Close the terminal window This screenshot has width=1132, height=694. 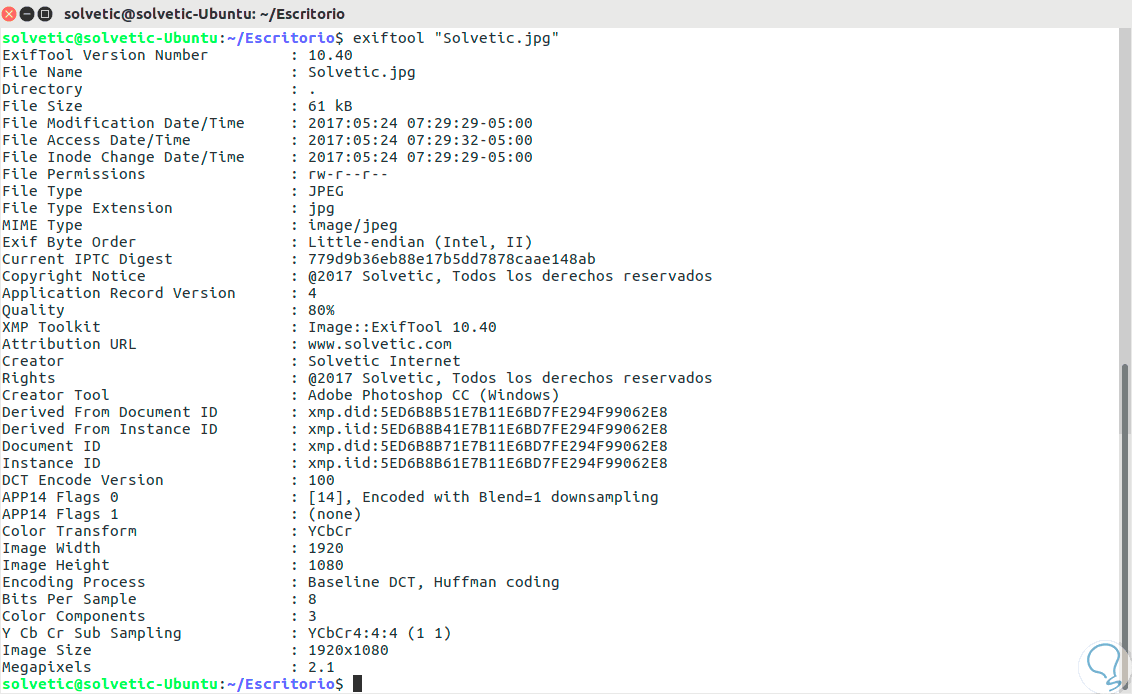[x=10, y=14]
